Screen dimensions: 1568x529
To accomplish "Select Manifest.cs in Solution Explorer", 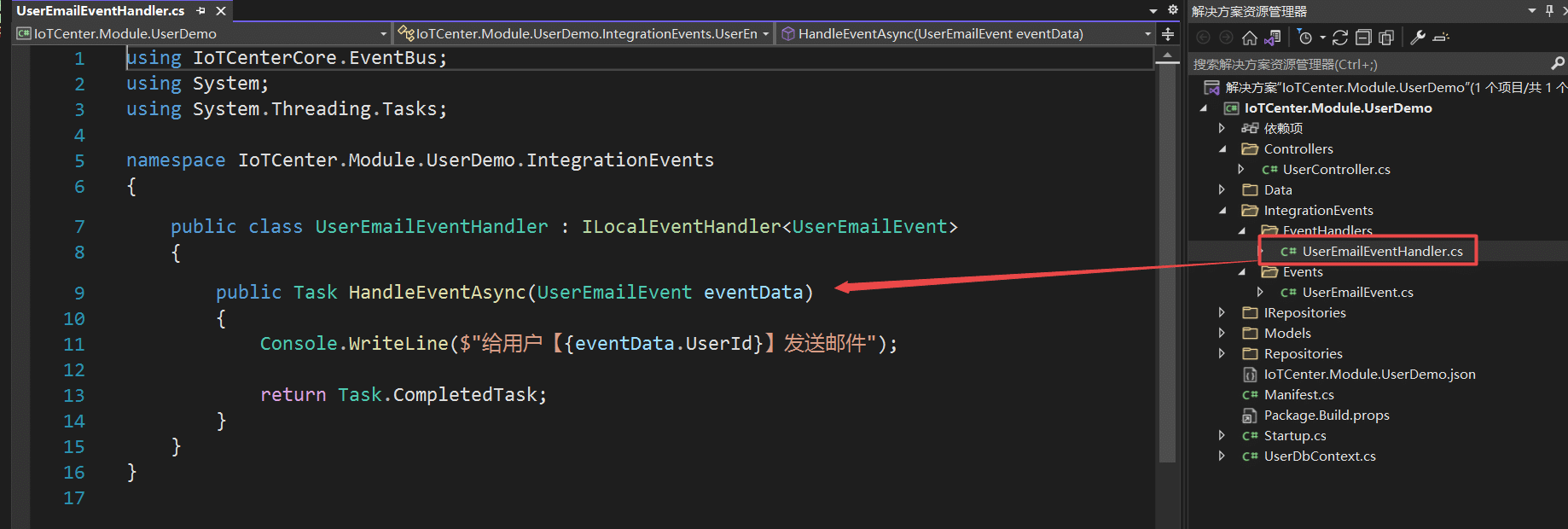I will pos(1298,394).
